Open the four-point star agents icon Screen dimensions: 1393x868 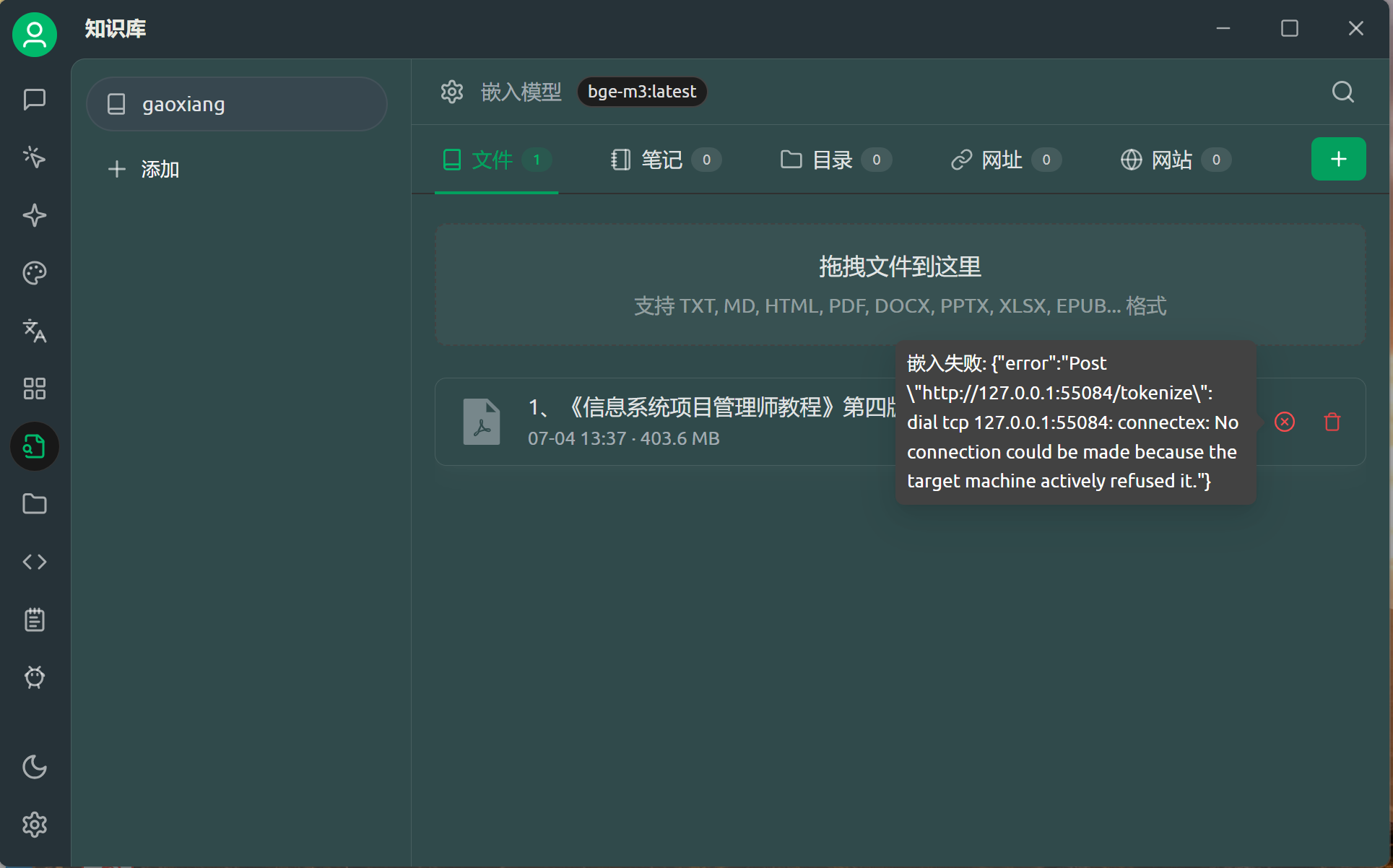point(35,215)
